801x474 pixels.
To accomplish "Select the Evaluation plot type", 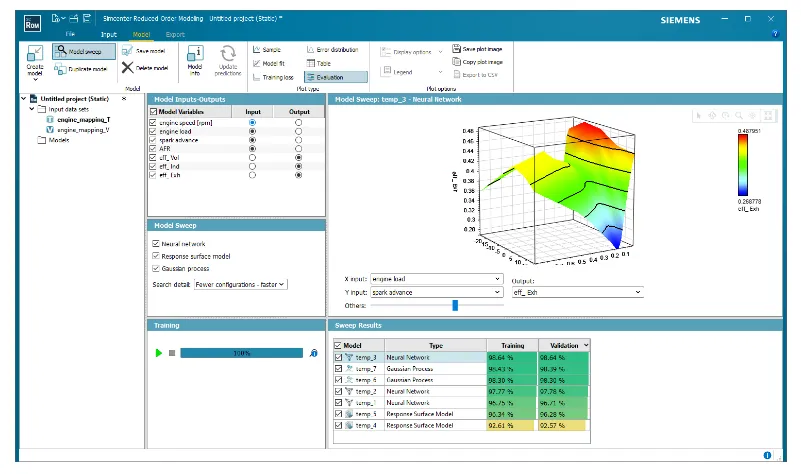I will coord(336,77).
